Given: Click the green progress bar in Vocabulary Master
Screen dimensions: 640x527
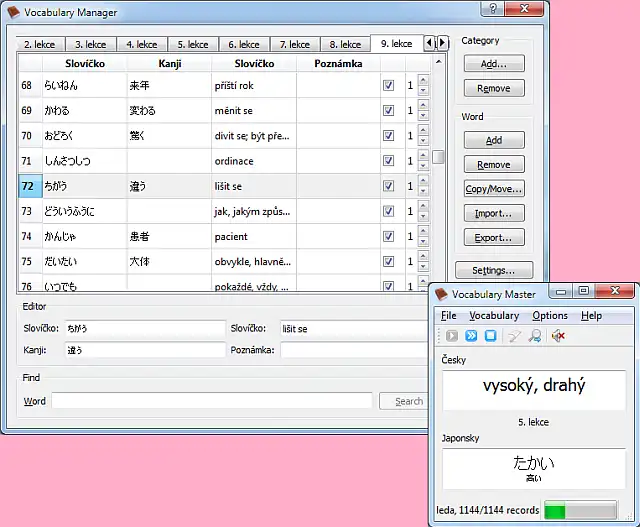Looking at the screenshot, I should point(580,510).
